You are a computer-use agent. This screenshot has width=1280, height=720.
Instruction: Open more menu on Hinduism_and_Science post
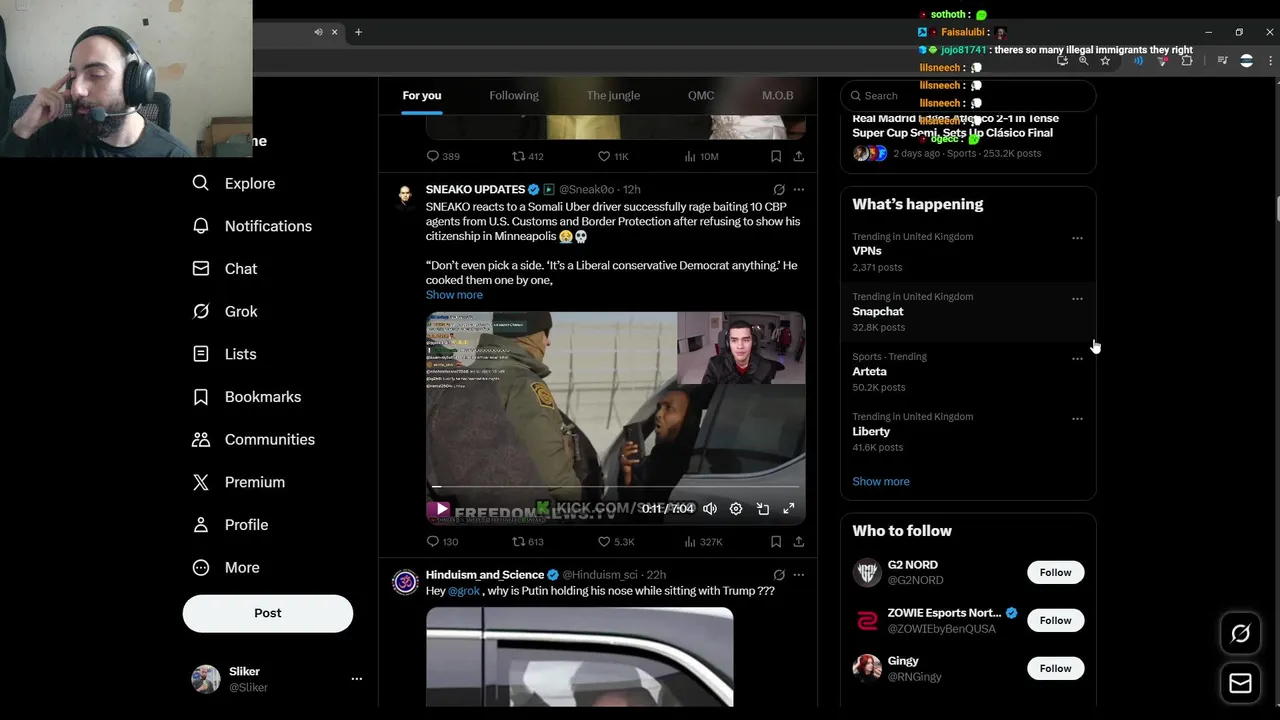coord(799,575)
